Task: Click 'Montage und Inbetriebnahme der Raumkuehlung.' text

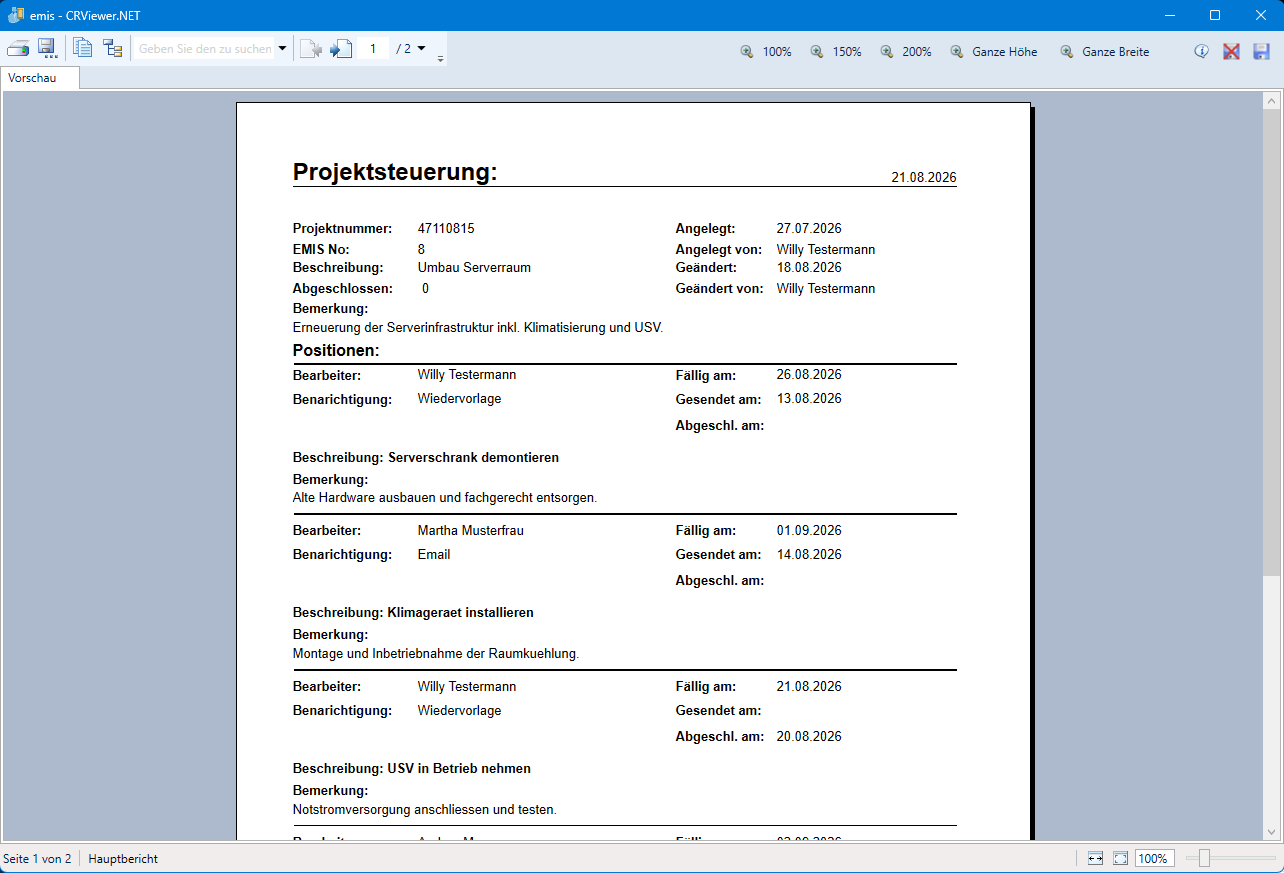Action: [436, 653]
